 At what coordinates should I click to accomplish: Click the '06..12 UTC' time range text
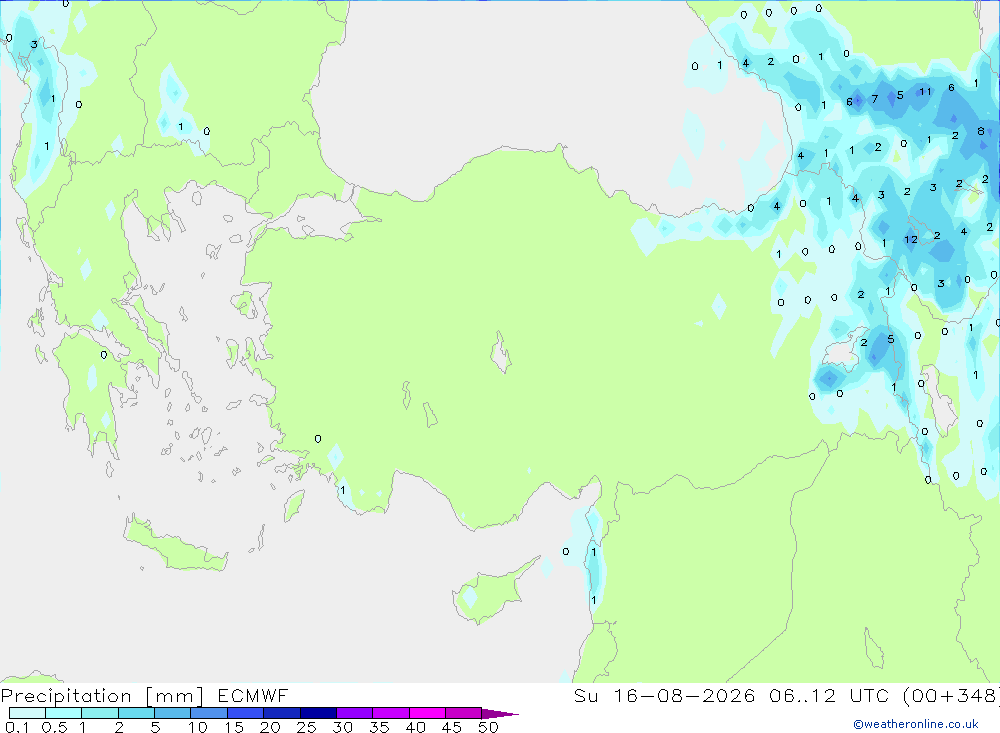click(x=829, y=695)
